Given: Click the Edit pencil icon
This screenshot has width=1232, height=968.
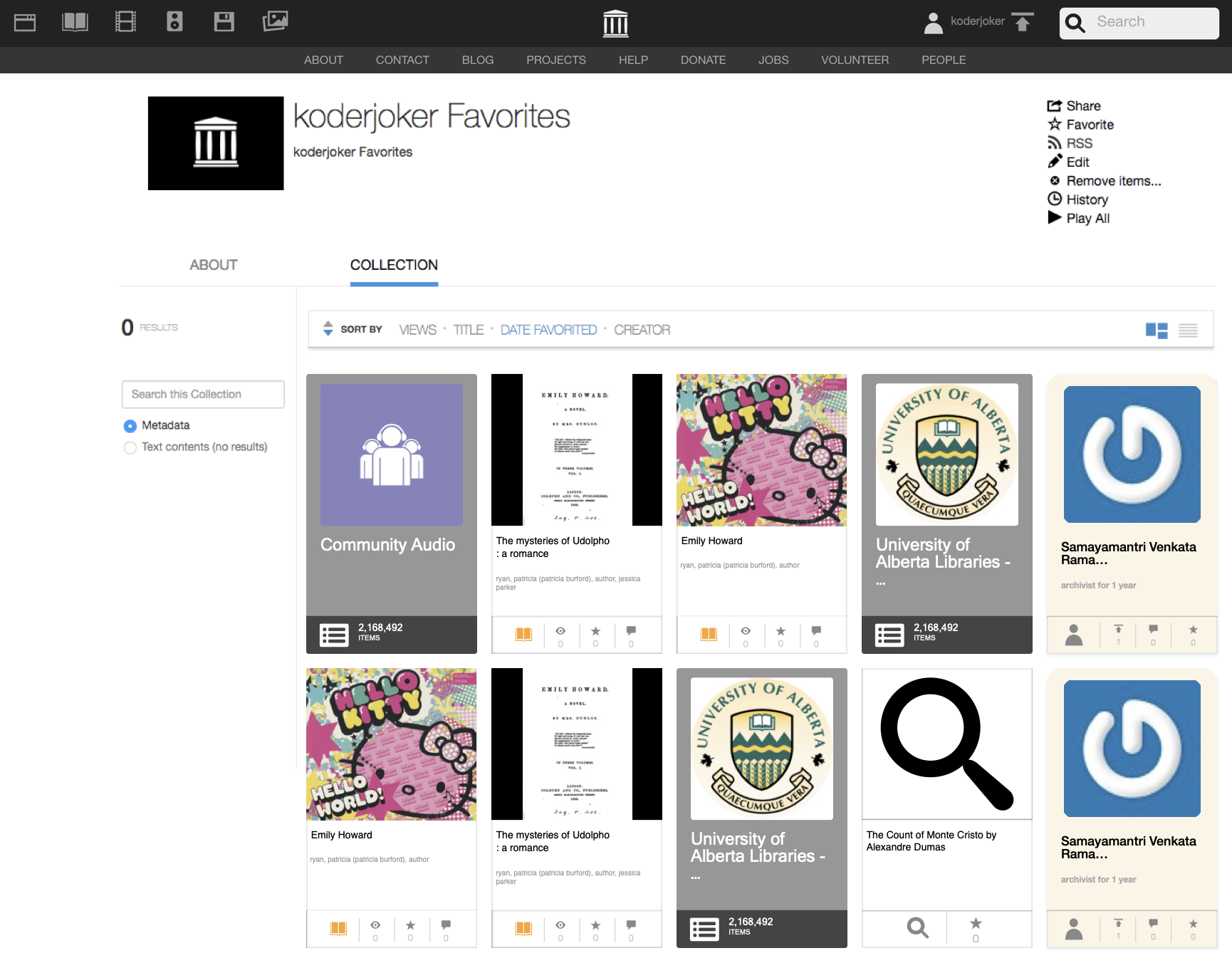Looking at the screenshot, I should (1055, 162).
